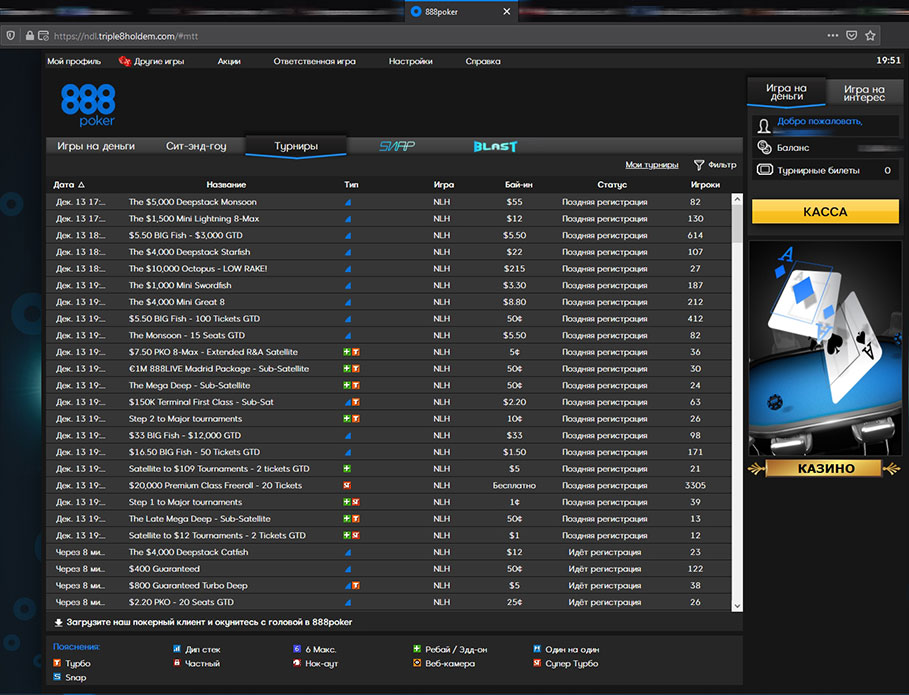Sort by the Players column header
The width and height of the screenshot is (909, 695).
click(705, 185)
